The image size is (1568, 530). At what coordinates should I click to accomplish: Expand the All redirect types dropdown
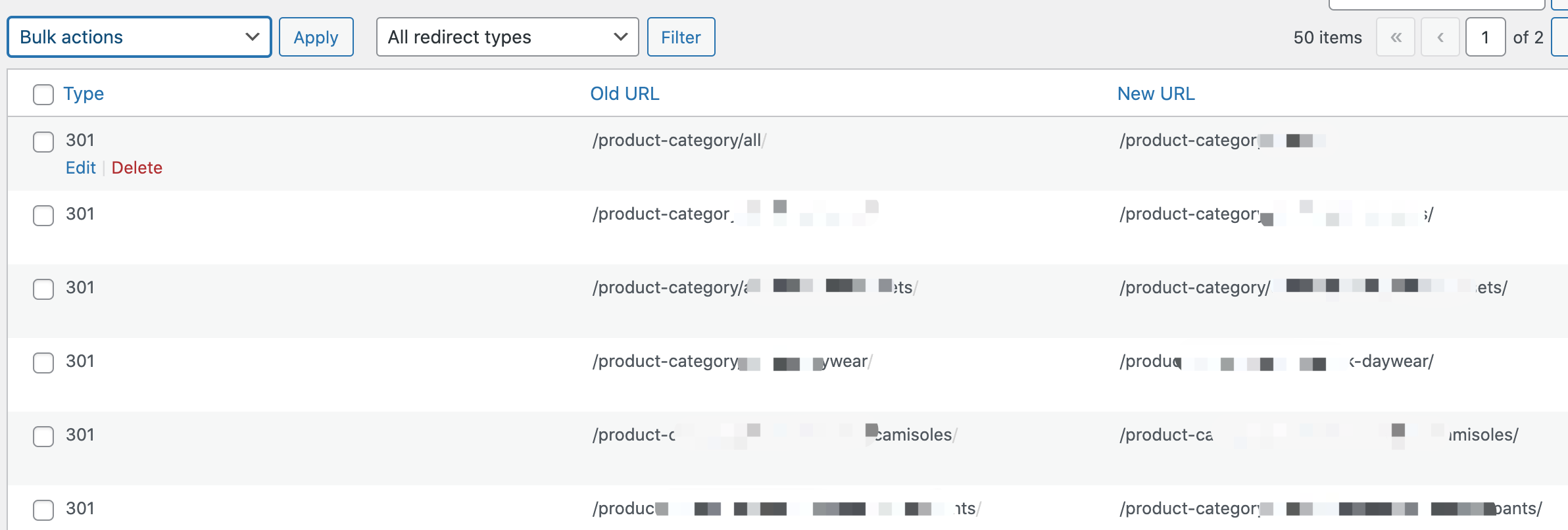506,37
